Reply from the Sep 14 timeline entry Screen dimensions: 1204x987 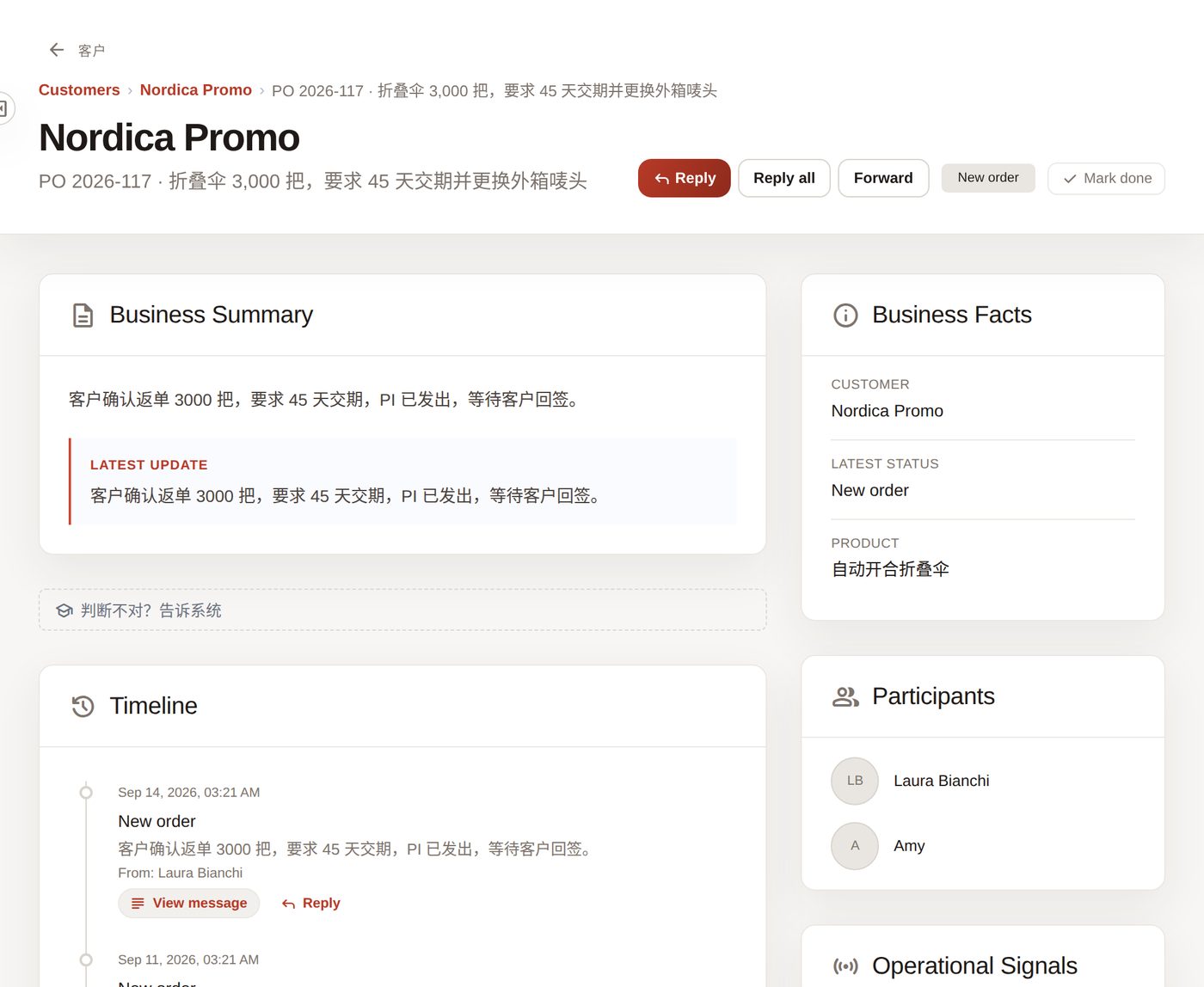pyautogui.click(x=311, y=904)
